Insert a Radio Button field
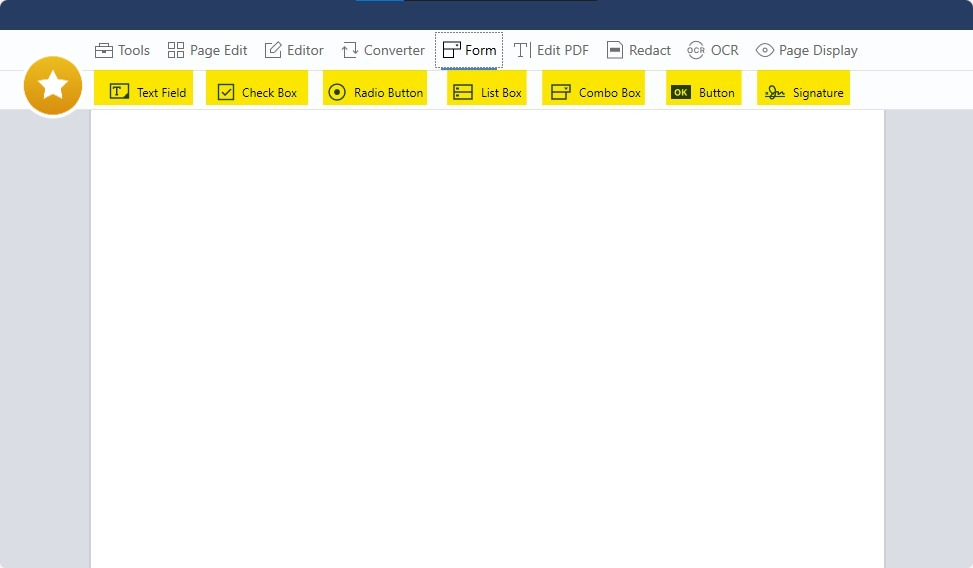The width and height of the screenshot is (973, 568). point(375,88)
